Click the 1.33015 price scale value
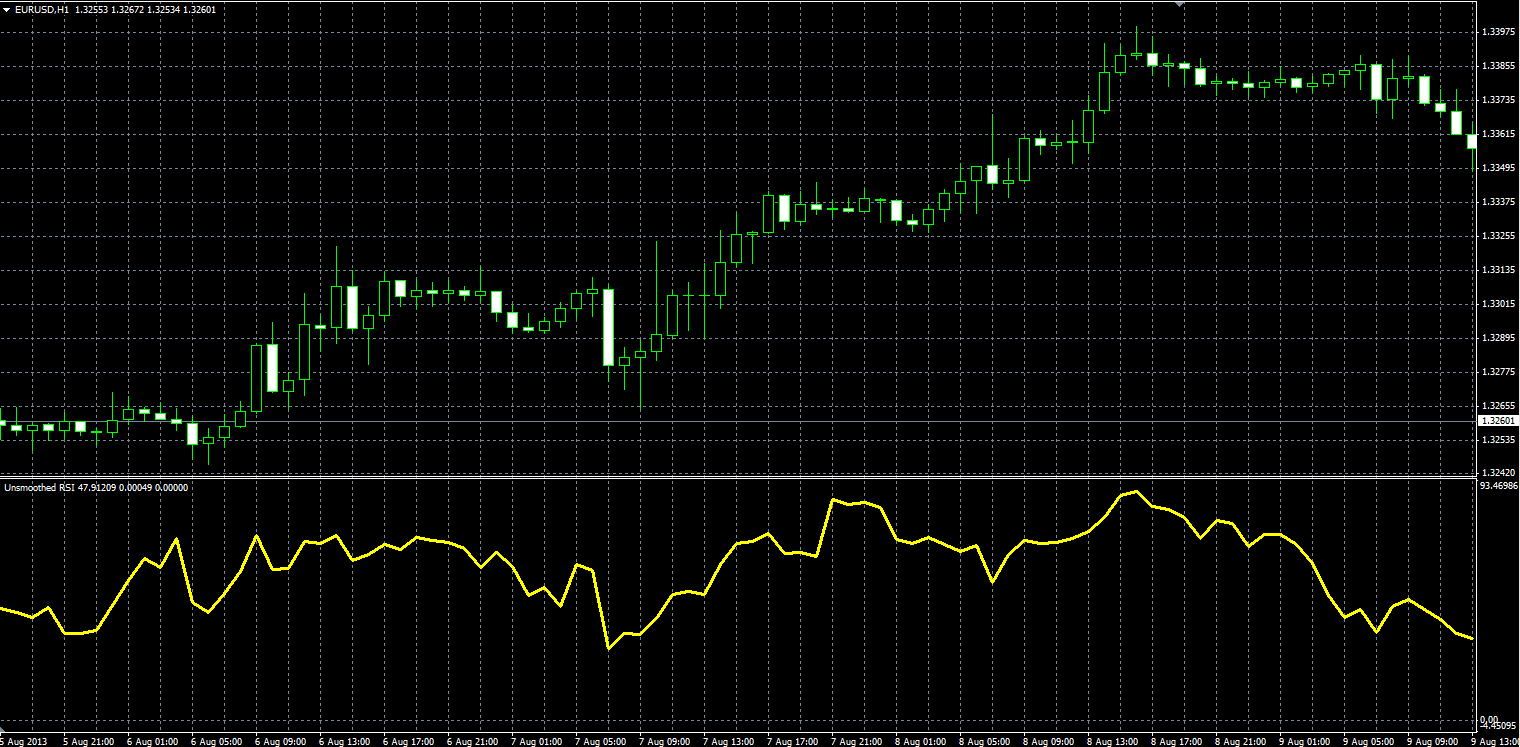 pyautogui.click(x=1497, y=304)
